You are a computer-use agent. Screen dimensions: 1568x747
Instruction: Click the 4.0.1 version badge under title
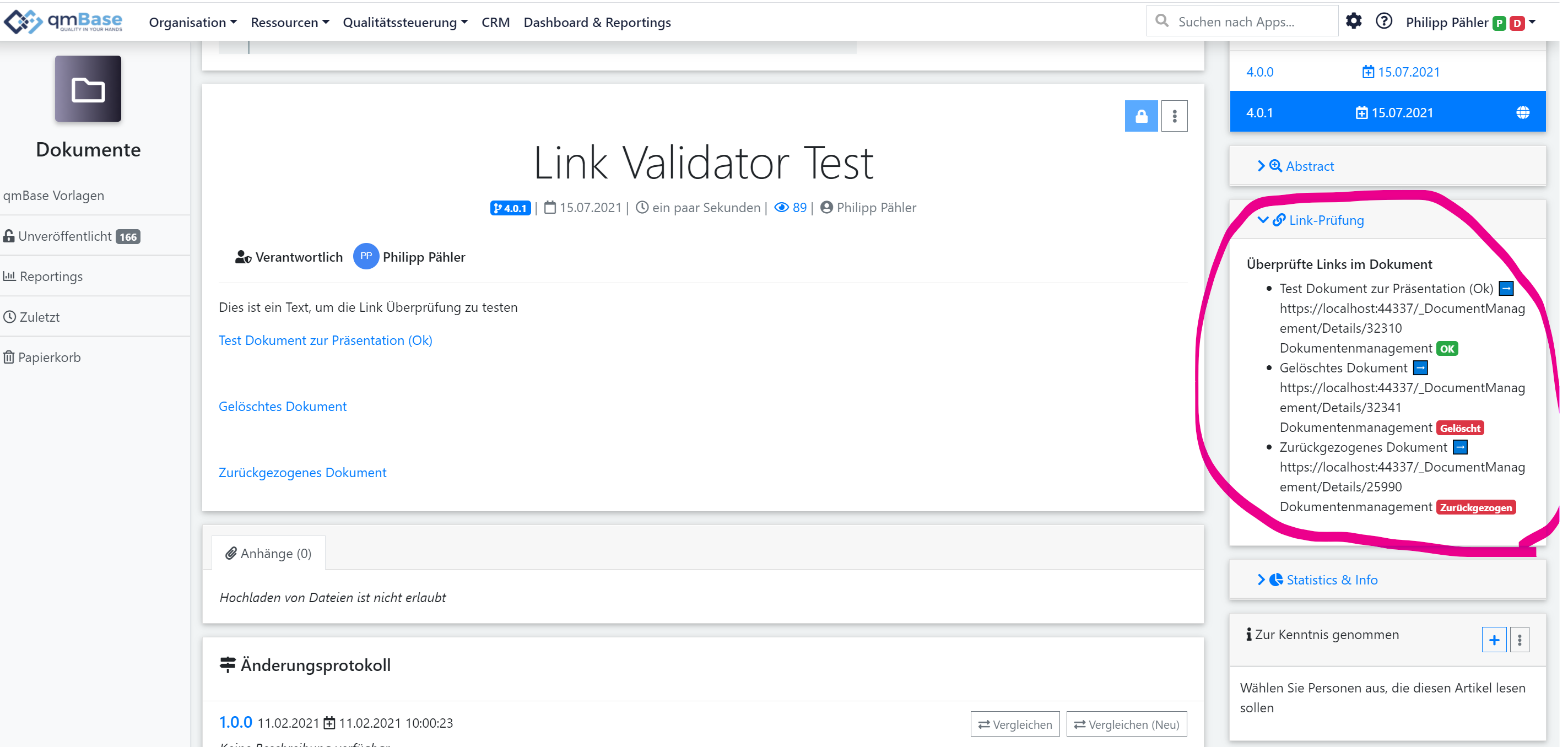pos(510,208)
